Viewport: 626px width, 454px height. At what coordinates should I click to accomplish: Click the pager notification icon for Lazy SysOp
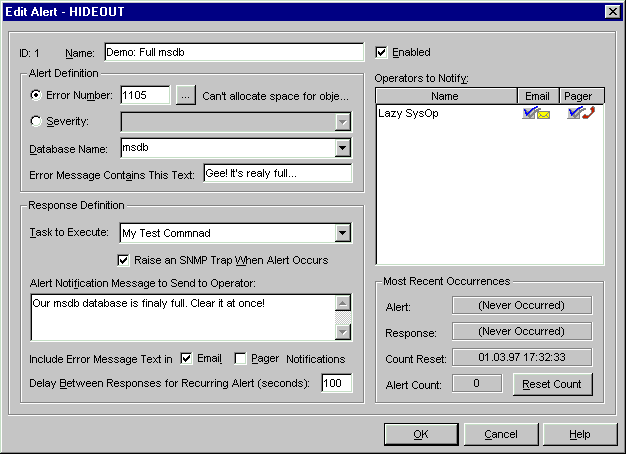point(580,114)
